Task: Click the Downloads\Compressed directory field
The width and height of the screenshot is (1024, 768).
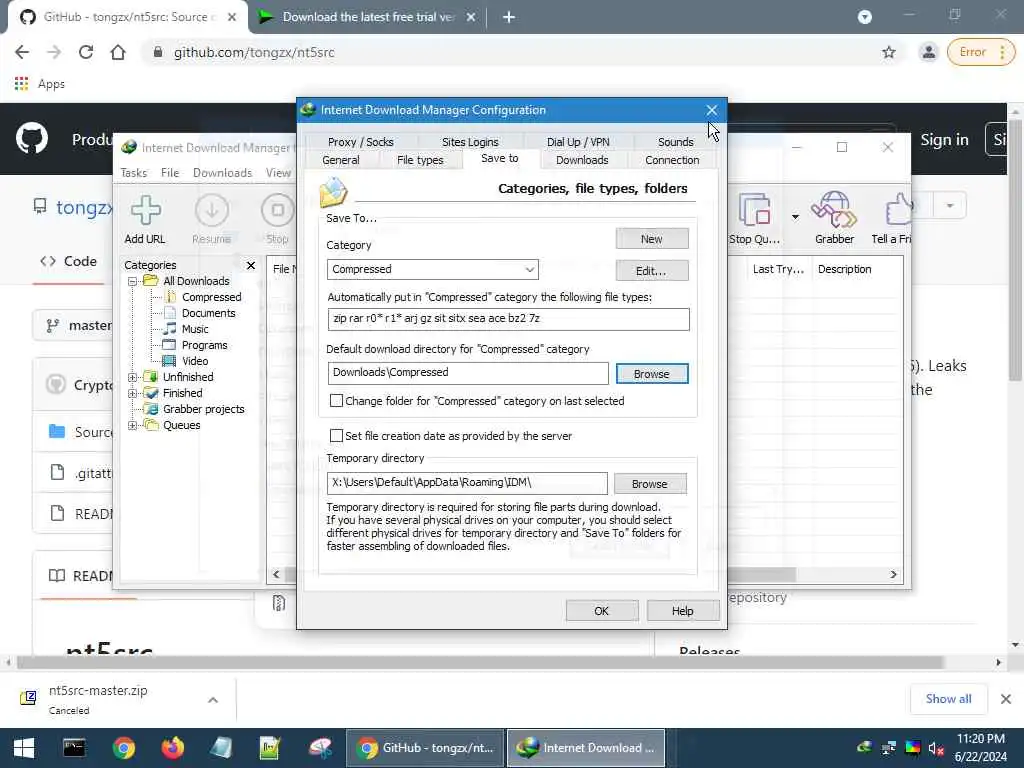Action: click(x=468, y=373)
